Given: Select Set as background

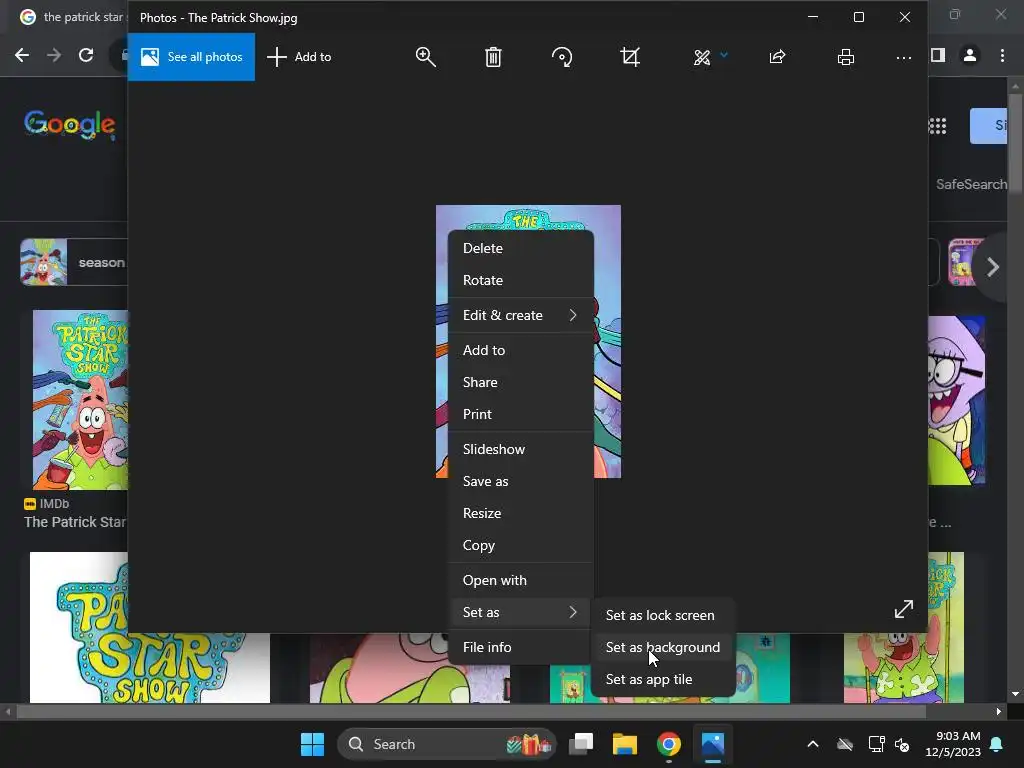Looking at the screenshot, I should (x=663, y=647).
